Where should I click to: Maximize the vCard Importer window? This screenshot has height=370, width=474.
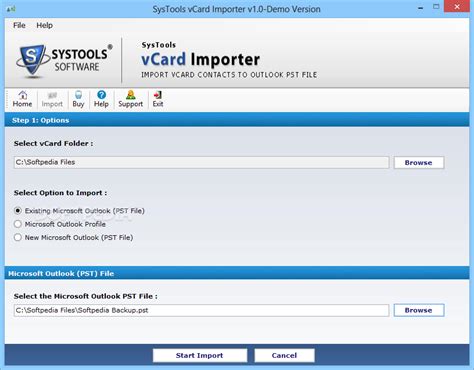tap(436, 7)
